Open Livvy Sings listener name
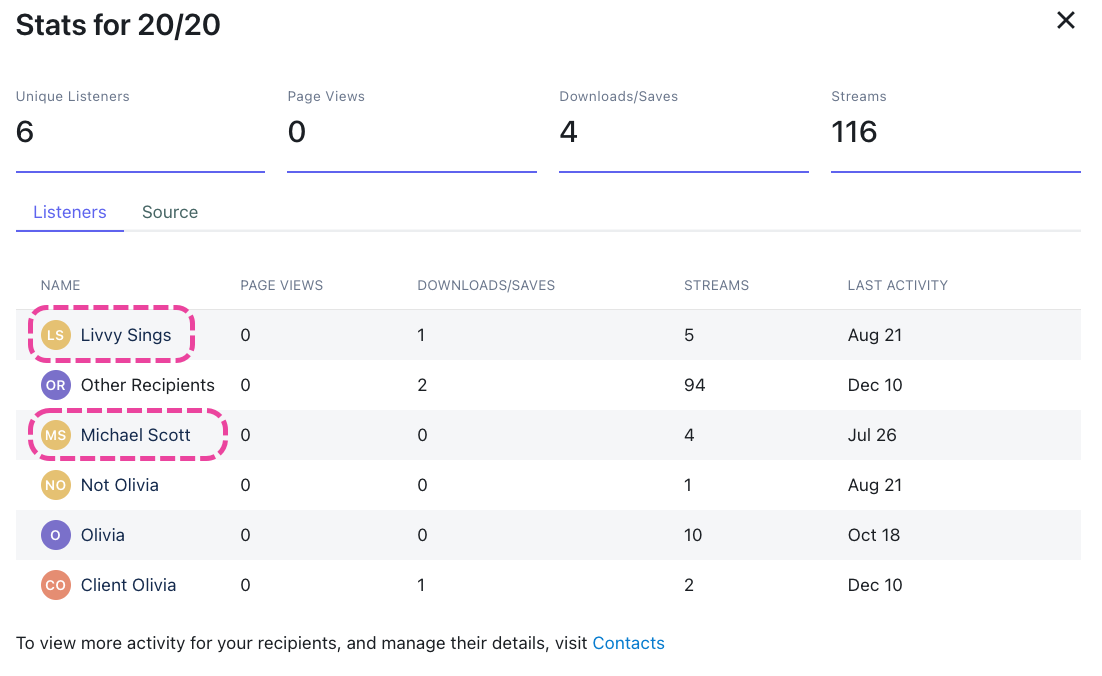The height and width of the screenshot is (676, 1102). 126,335
